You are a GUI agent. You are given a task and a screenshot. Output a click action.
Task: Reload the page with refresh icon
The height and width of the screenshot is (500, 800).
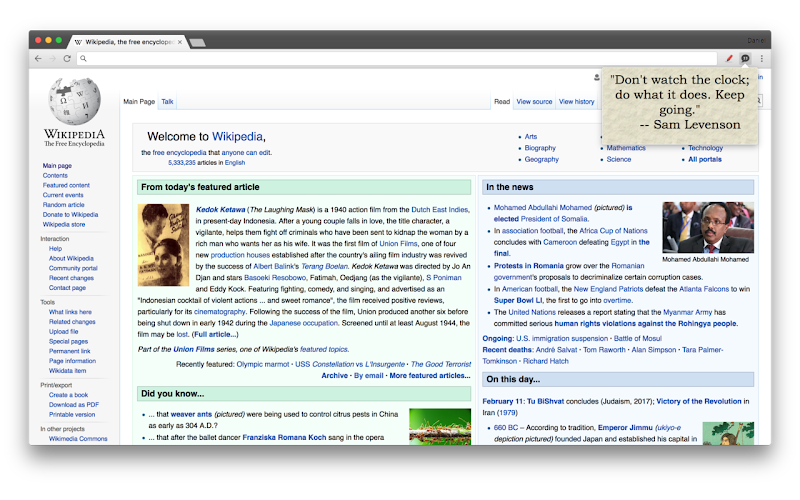67,59
